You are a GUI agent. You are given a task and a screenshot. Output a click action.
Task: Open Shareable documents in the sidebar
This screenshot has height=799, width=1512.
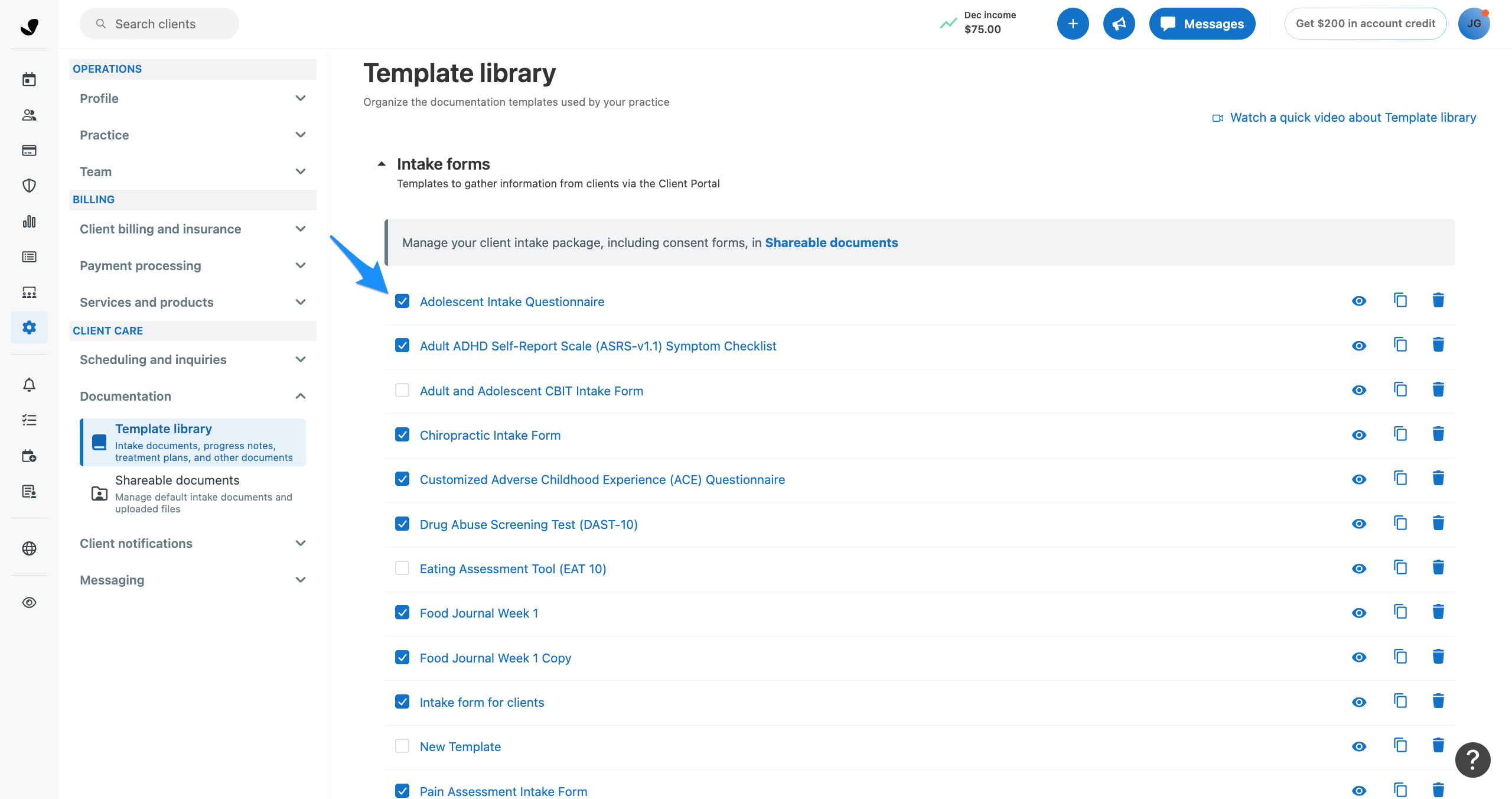(177, 480)
